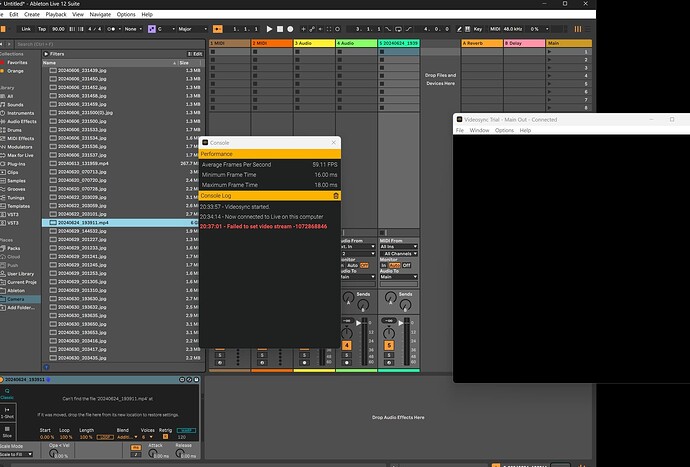Image resolution: width=690 pixels, height=467 pixels.
Task: Open the 'All Channels' dropdown
Action: tap(398, 254)
